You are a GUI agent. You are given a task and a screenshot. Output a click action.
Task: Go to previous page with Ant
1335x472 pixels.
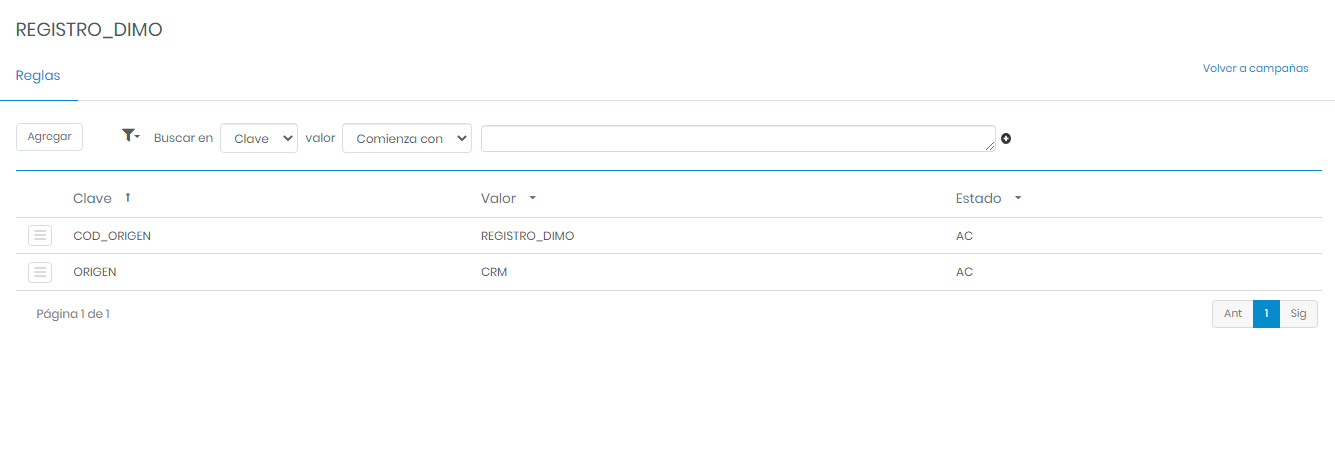click(1232, 314)
